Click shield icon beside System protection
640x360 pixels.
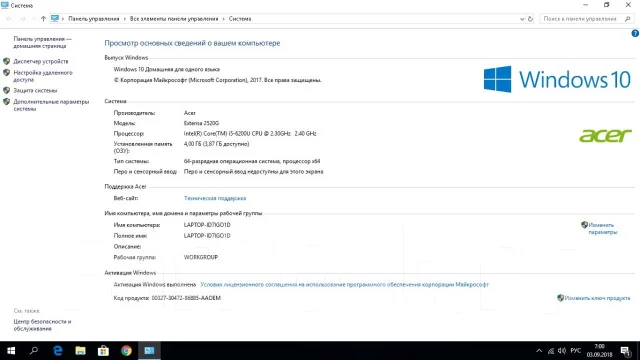7,90
